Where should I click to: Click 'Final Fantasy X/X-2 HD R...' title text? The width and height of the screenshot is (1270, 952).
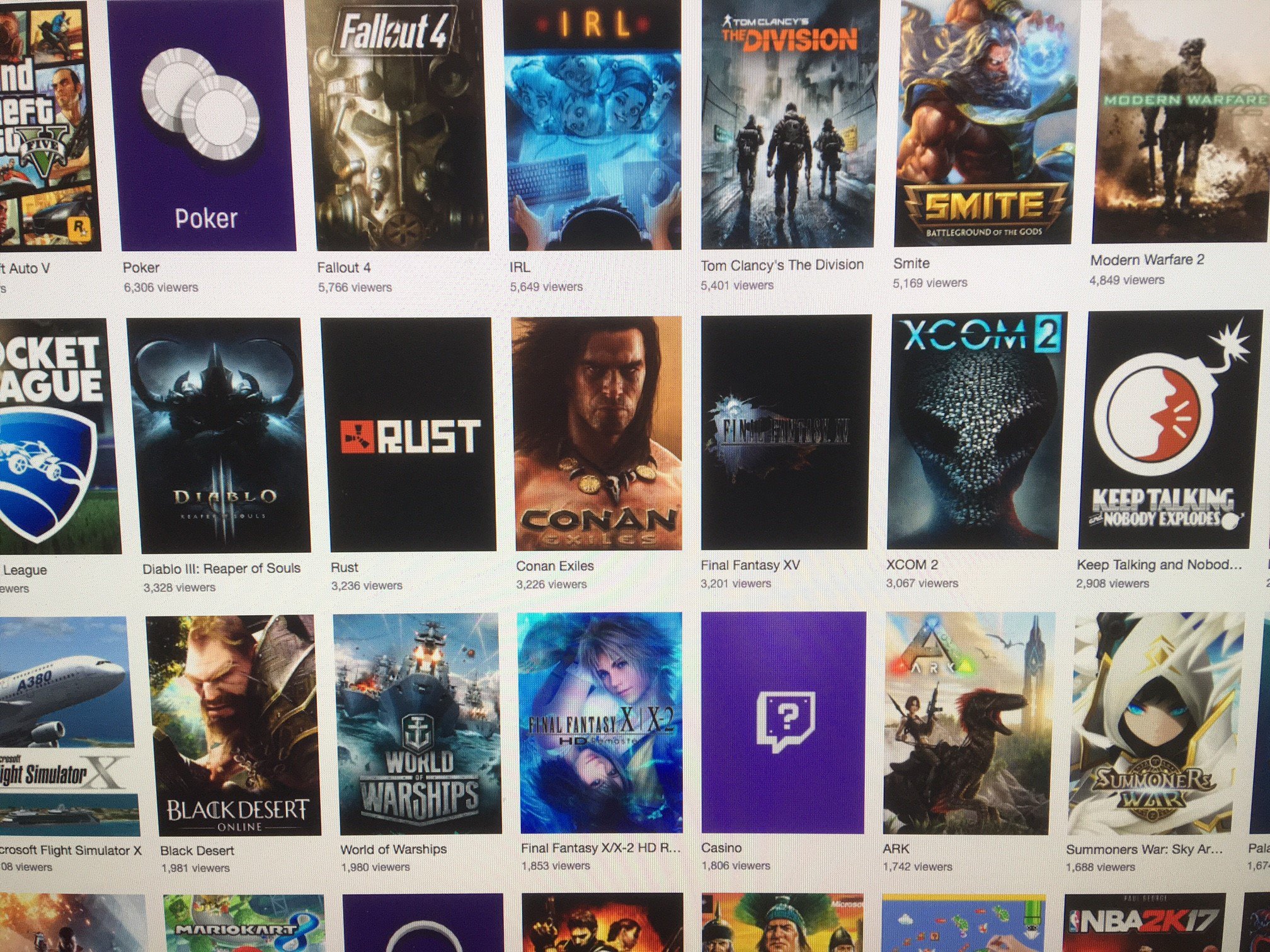(600, 848)
